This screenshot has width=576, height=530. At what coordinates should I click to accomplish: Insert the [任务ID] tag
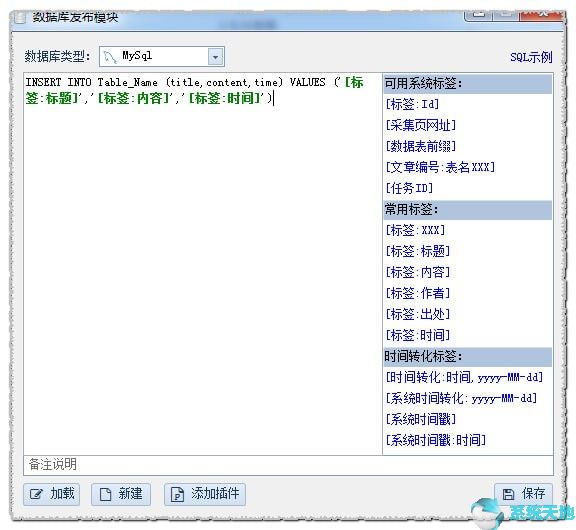pyautogui.click(x=409, y=188)
